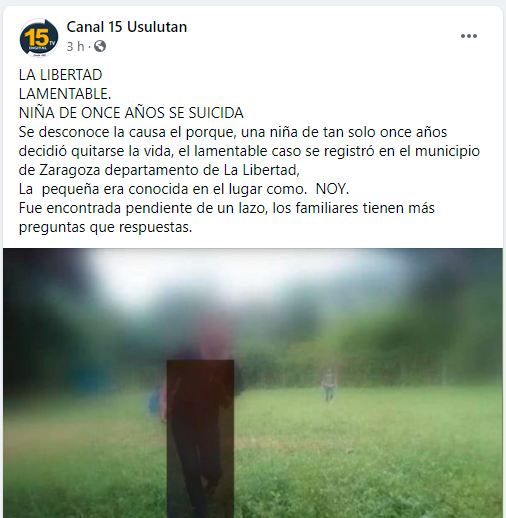Click the word NOY in the post text

pyautogui.click(x=332, y=189)
